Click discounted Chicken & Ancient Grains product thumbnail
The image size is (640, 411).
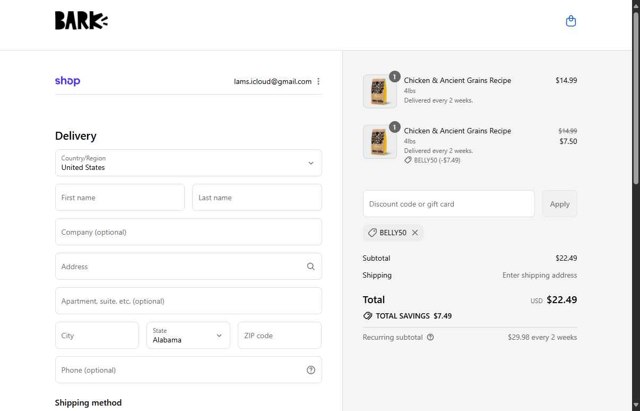pos(380,142)
